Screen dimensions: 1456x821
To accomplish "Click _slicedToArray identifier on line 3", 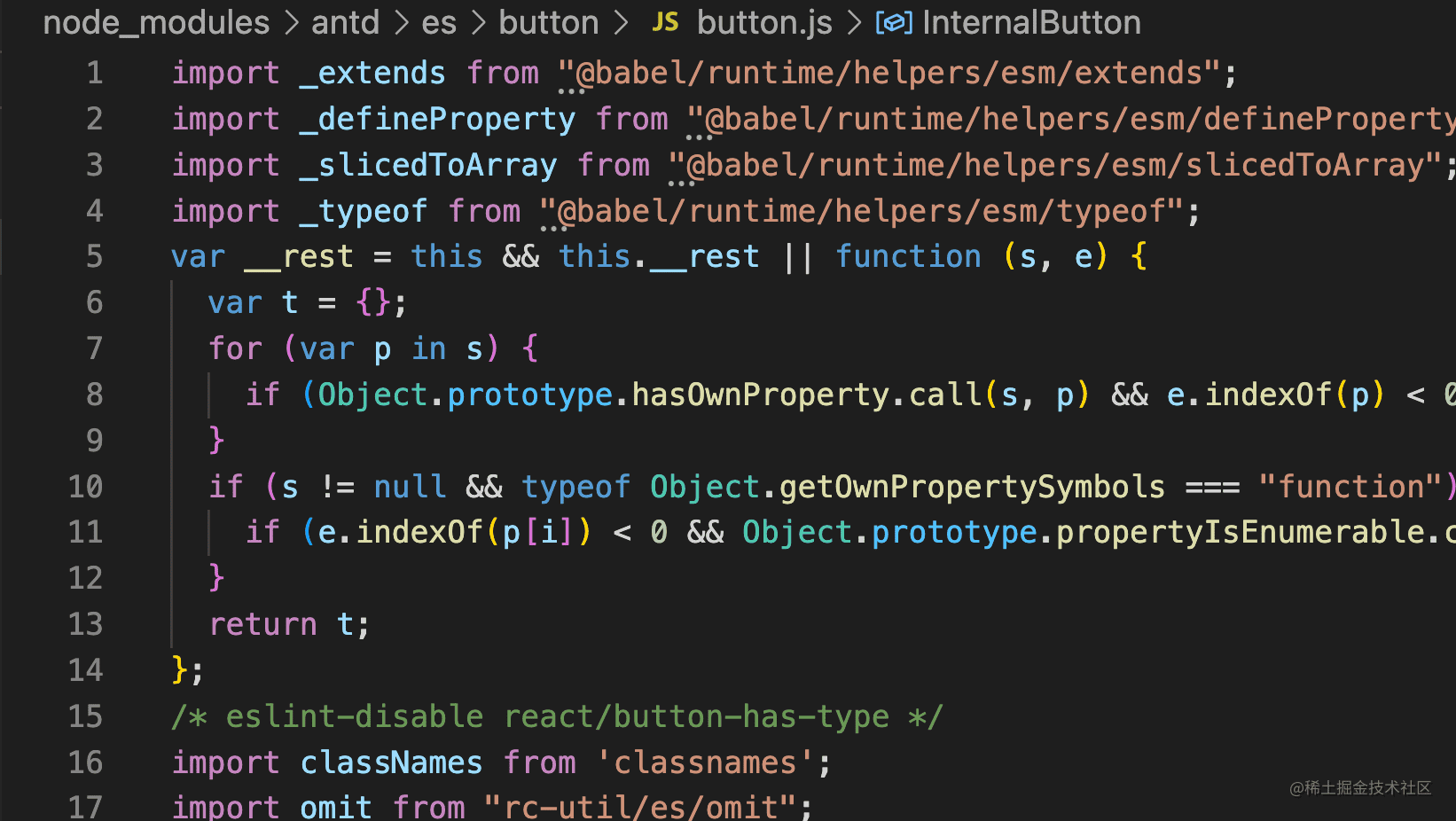I will [428, 165].
